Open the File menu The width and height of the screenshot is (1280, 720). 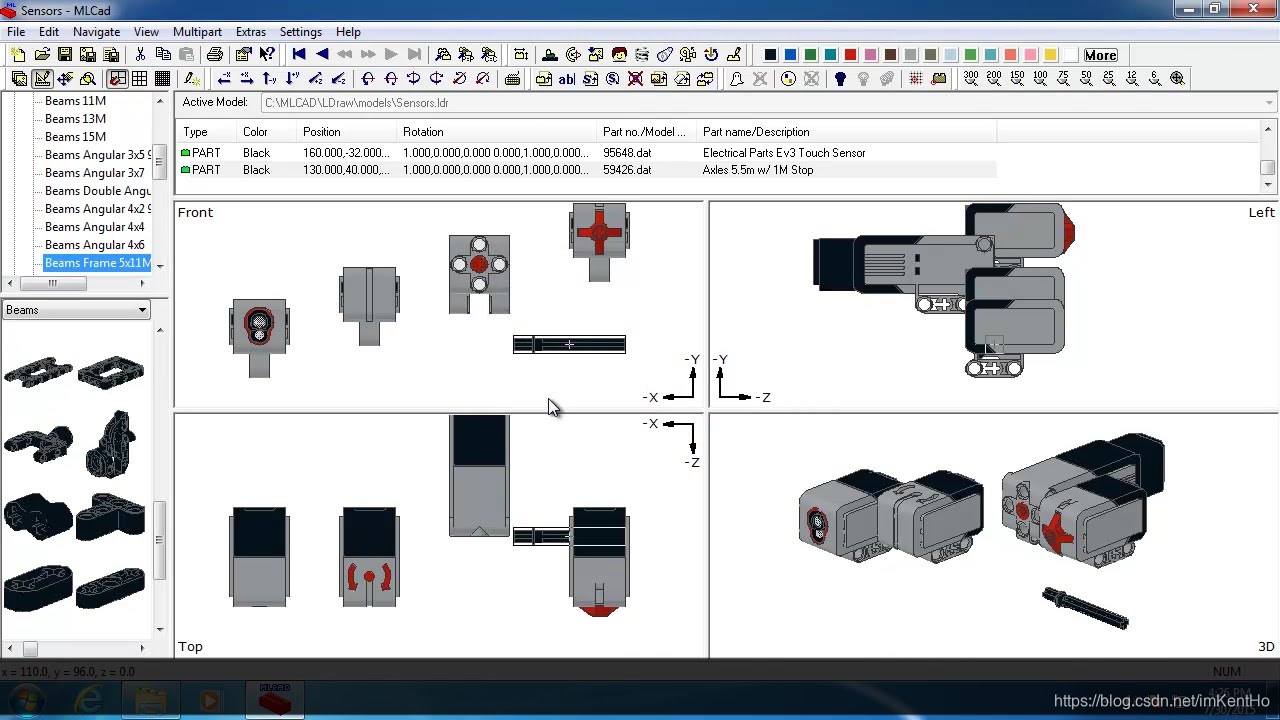point(16,32)
